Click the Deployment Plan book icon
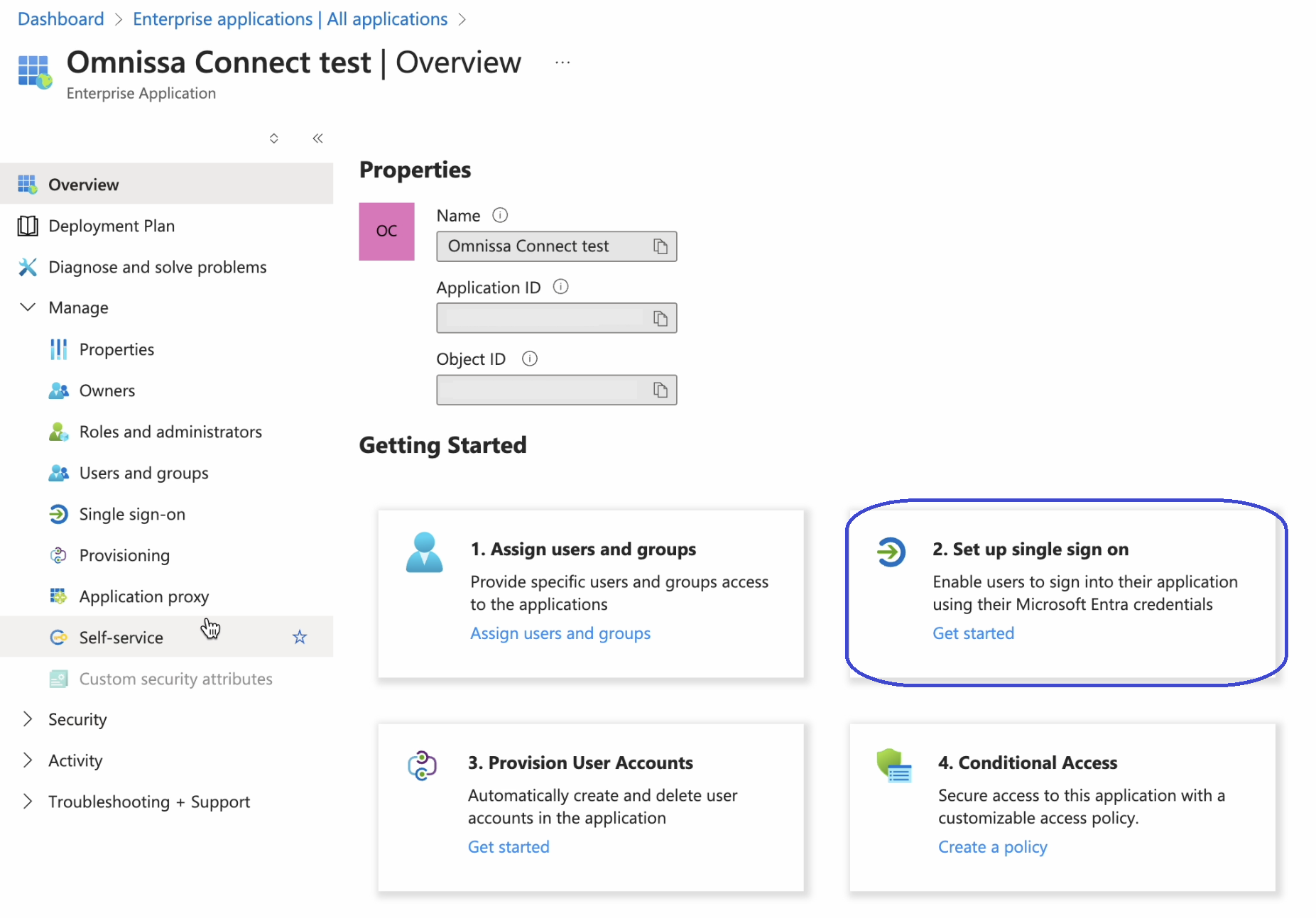Image resolution: width=1316 pixels, height=918 pixels. [27, 226]
